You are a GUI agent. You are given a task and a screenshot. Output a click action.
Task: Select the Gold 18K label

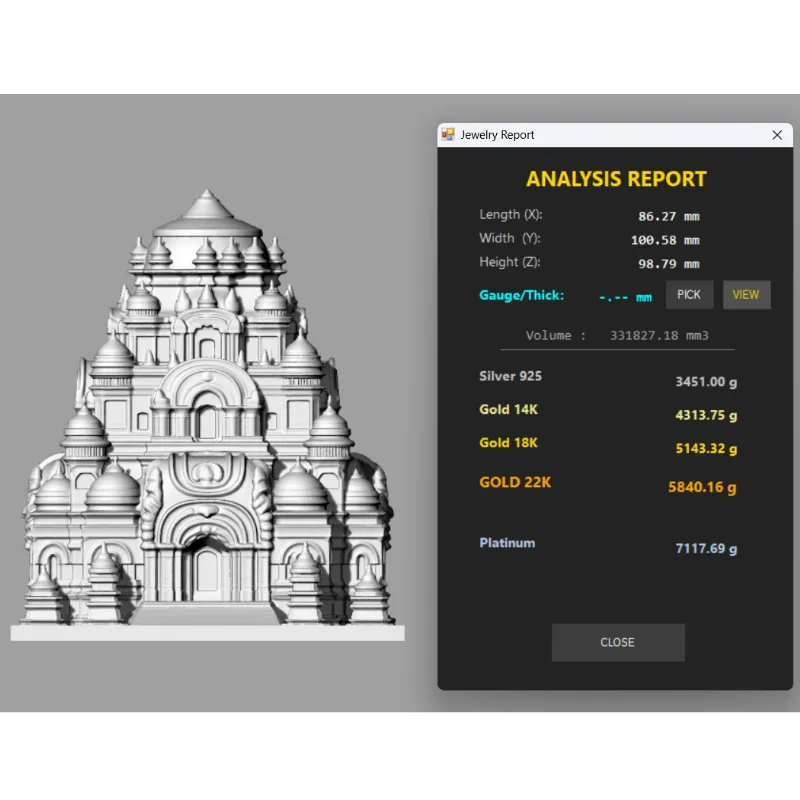click(508, 442)
